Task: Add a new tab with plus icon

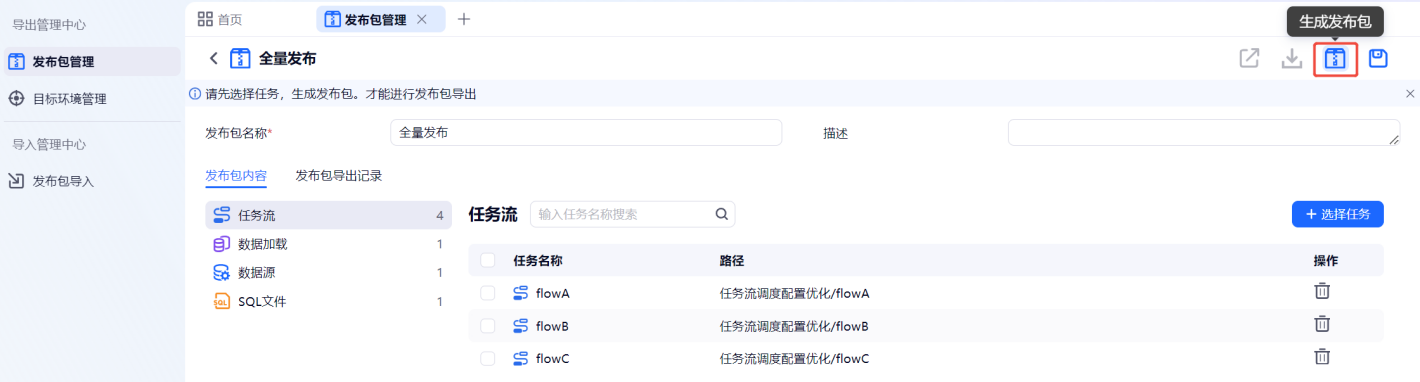Action: pos(463,19)
